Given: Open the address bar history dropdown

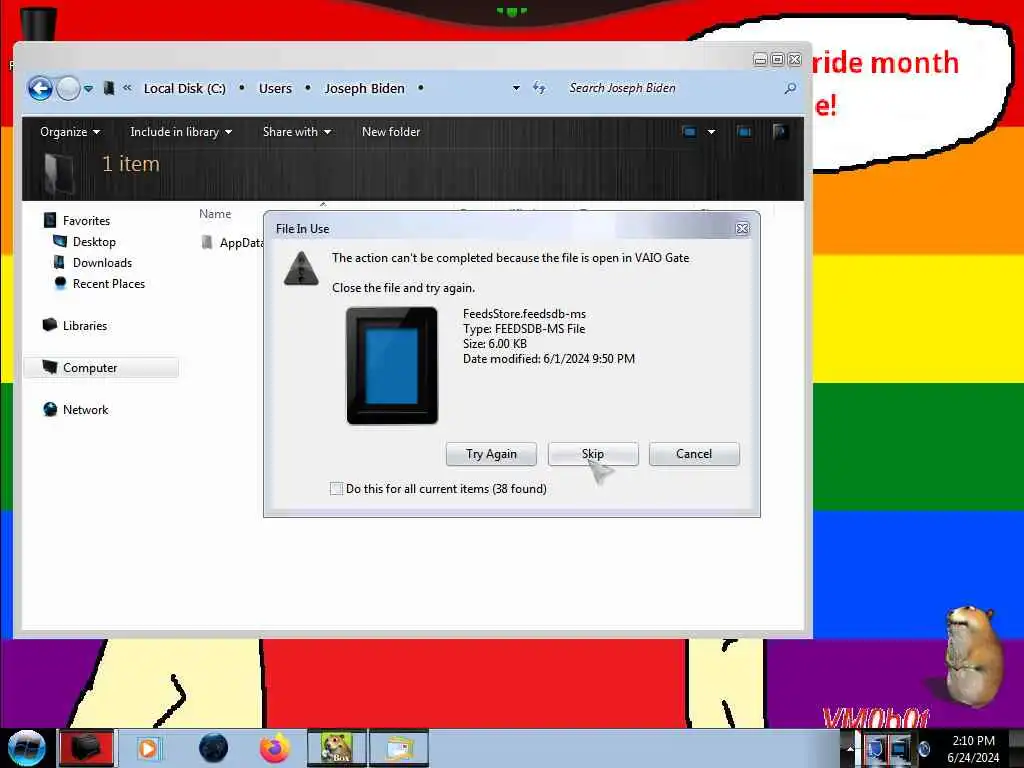Looking at the screenshot, I should (x=516, y=88).
